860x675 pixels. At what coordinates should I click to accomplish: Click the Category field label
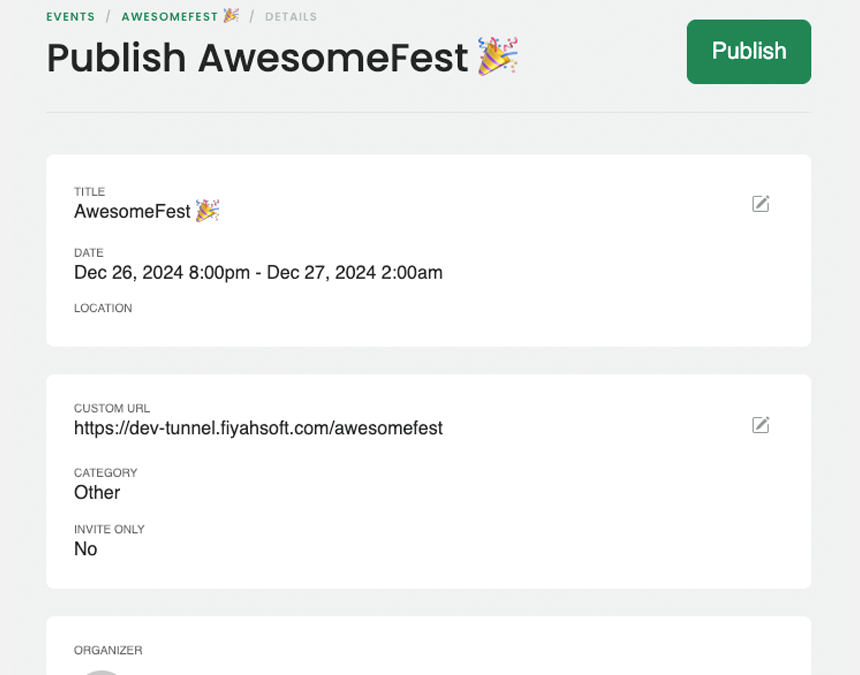point(106,473)
